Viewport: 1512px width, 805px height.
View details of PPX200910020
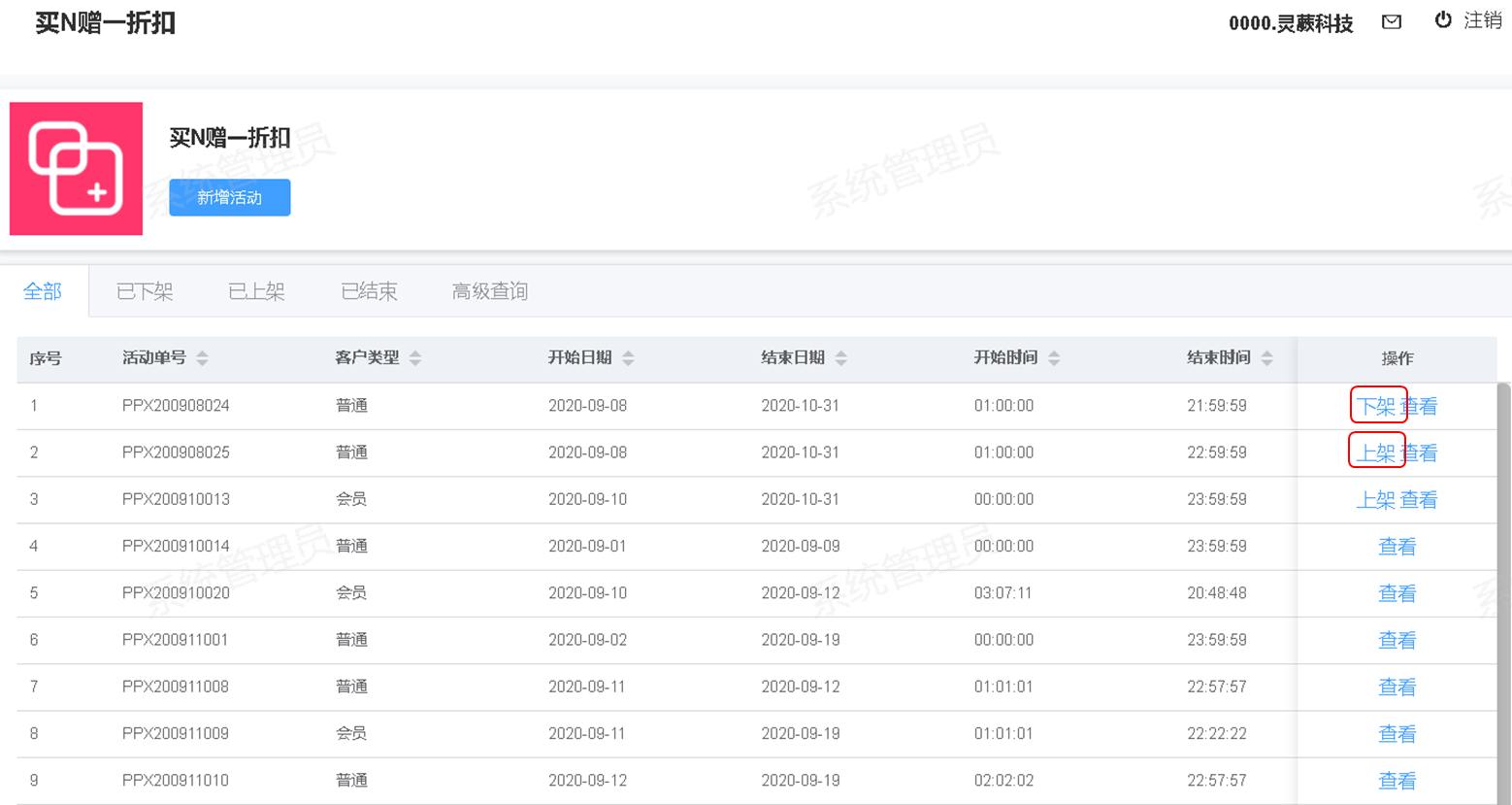click(1397, 593)
